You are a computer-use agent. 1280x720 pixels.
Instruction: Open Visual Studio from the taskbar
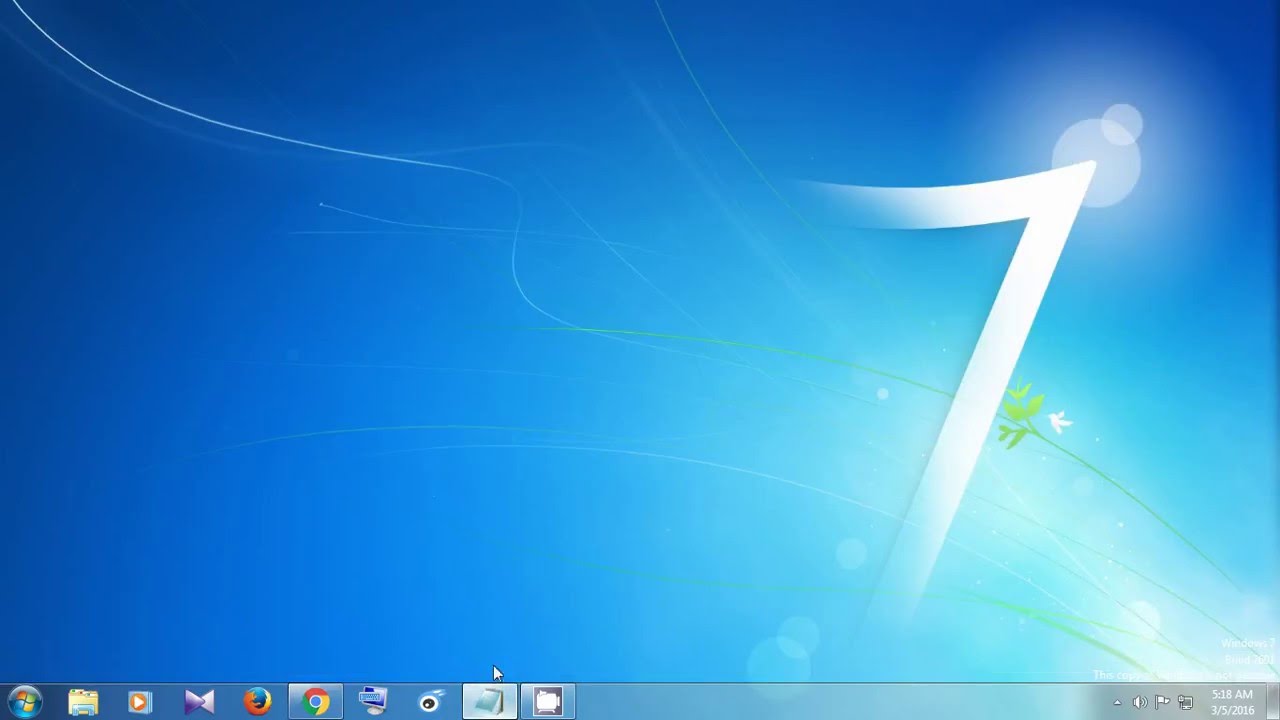tap(199, 702)
